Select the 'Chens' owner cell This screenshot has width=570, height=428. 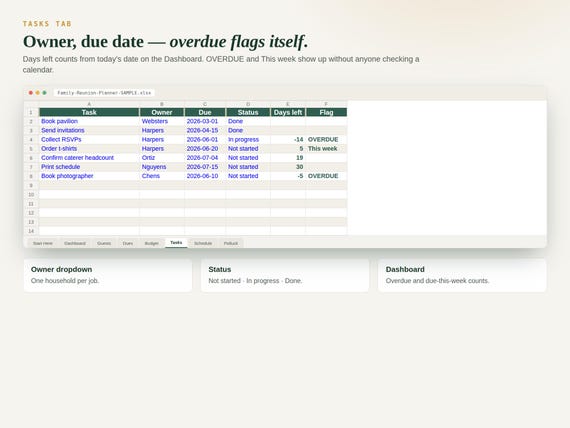coord(162,176)
